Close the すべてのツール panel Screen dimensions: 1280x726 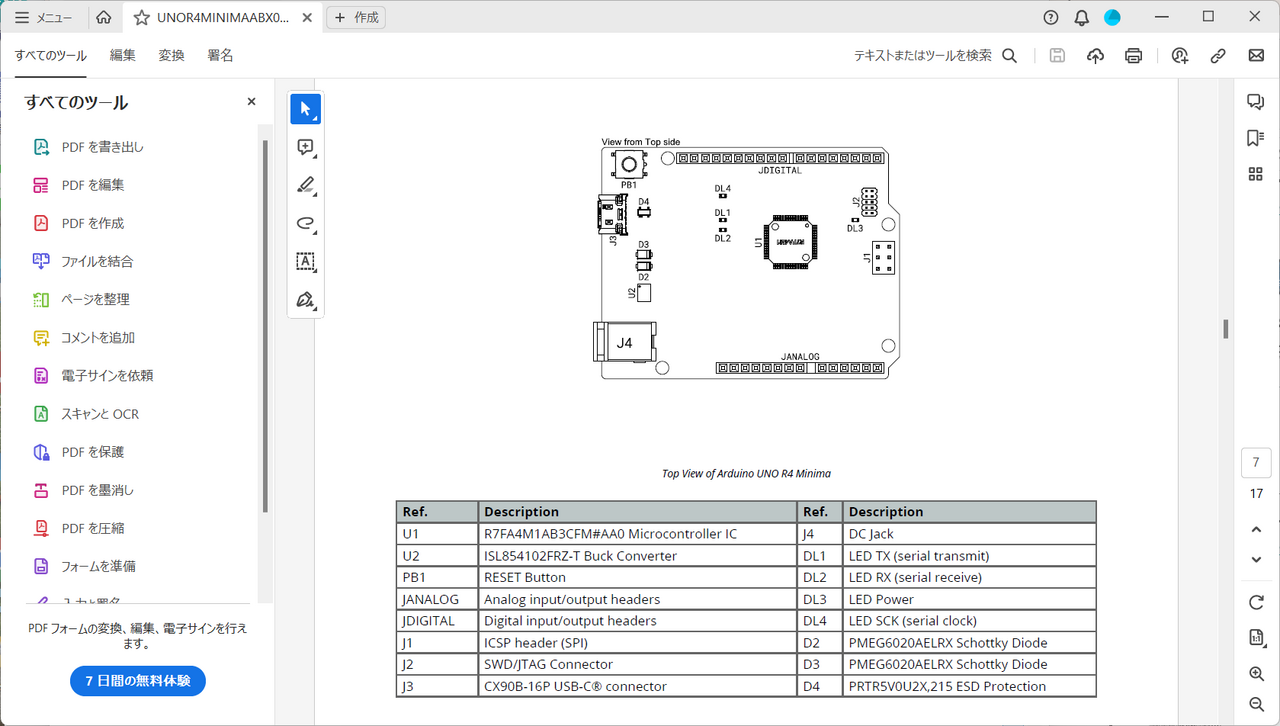coord(251,102)
